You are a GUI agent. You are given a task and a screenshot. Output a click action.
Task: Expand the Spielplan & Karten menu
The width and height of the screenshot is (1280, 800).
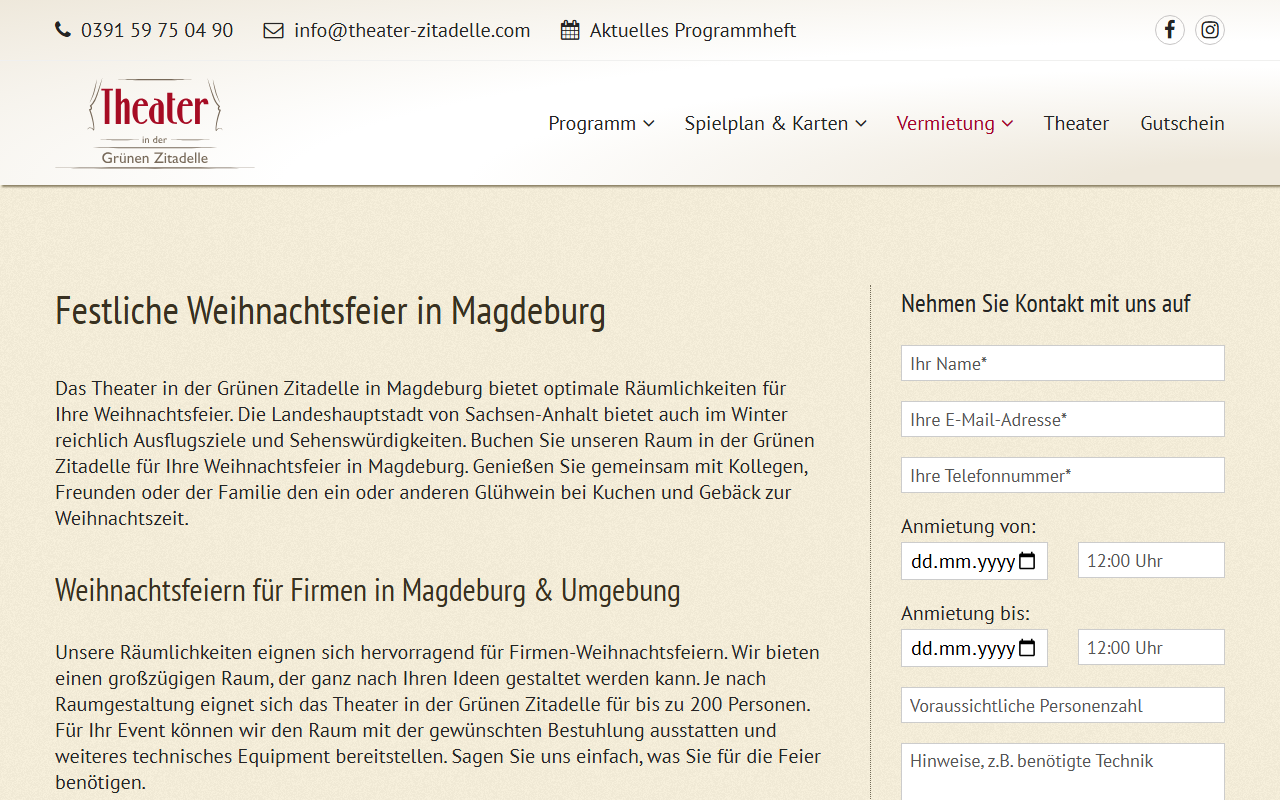[x=775, y=123]
